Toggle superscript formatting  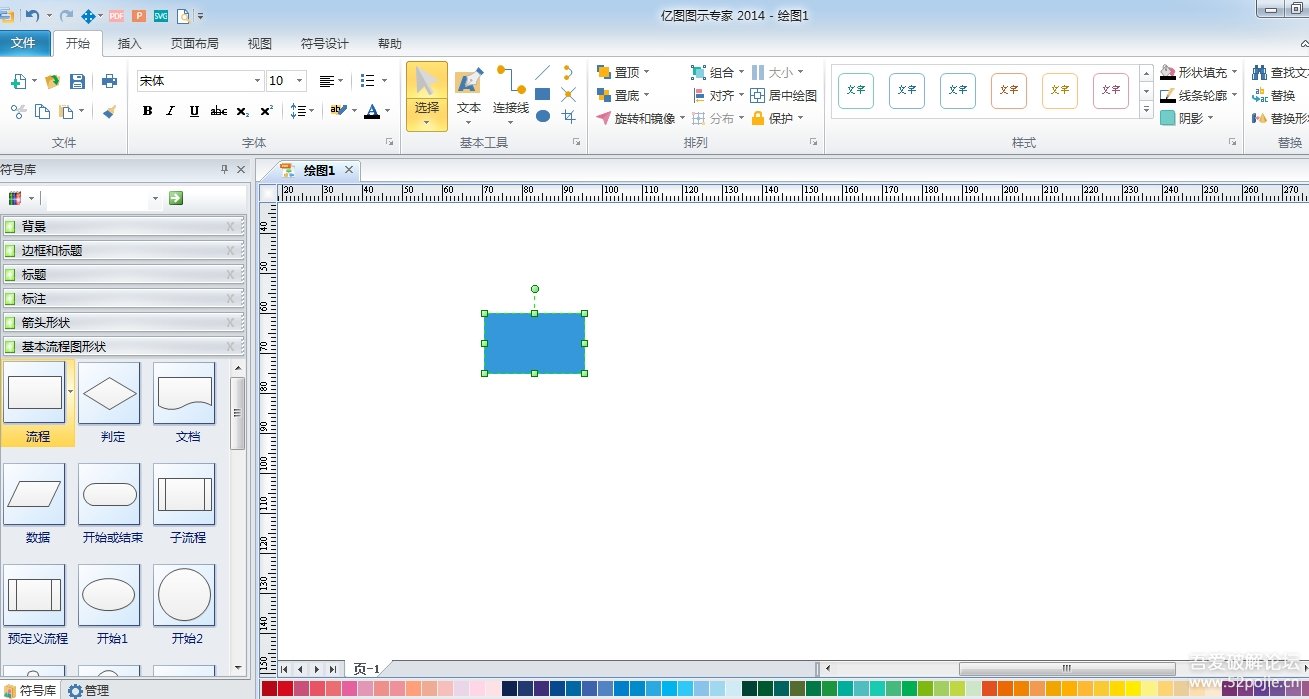266,111
